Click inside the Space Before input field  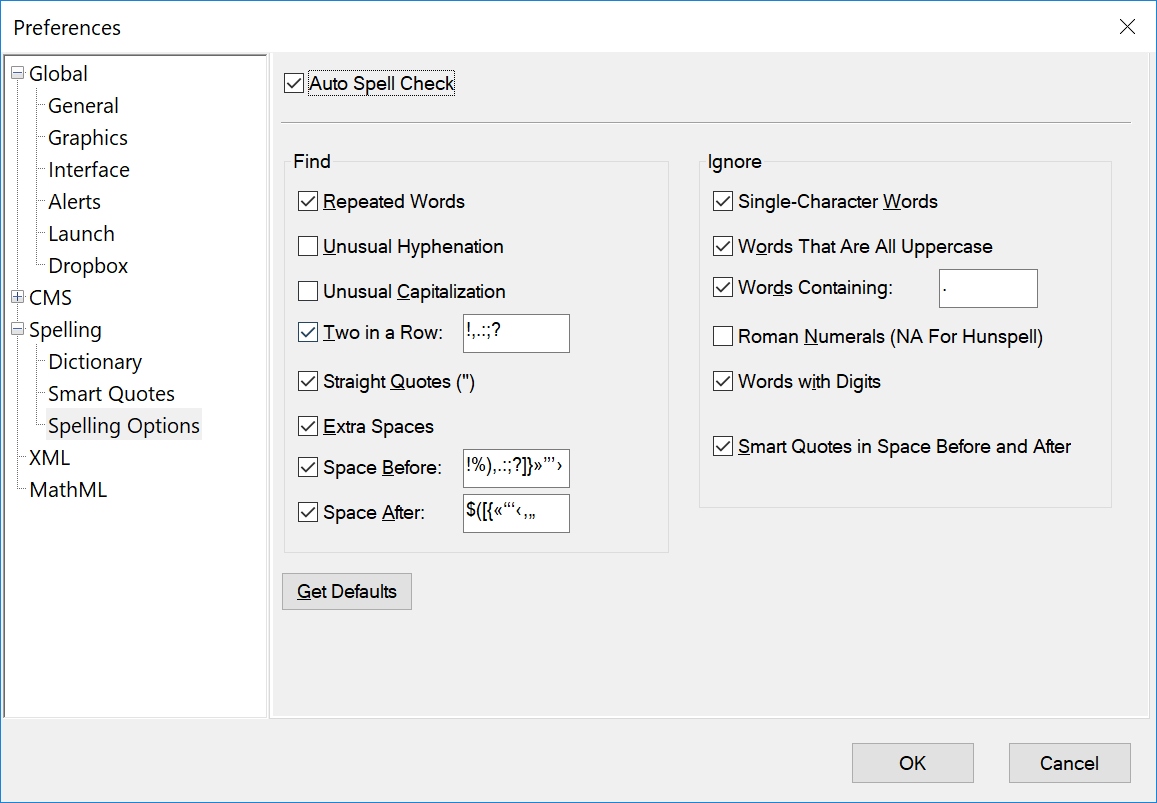(516, 468)
